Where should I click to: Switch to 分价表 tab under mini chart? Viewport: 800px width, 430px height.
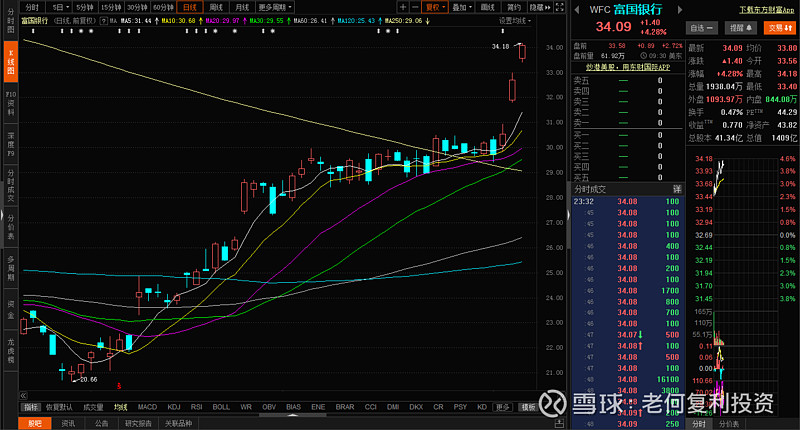tap(729, 424)
